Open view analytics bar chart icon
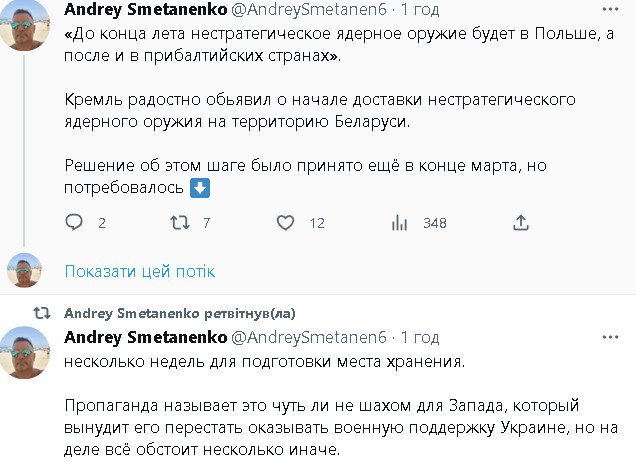This screenshot has height=472, width=636. [398, 223]
